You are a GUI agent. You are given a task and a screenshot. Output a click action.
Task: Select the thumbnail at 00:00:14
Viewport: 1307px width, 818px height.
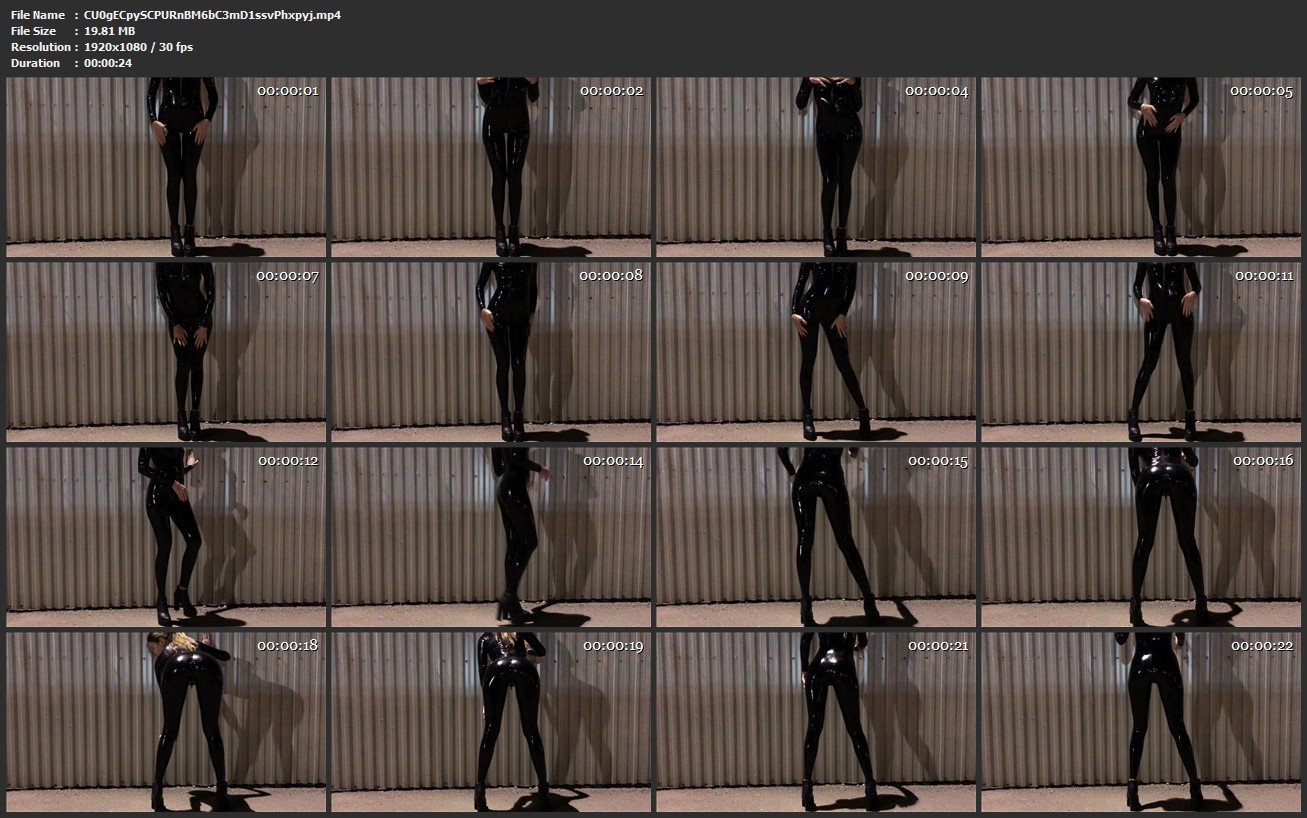point(491,537)
